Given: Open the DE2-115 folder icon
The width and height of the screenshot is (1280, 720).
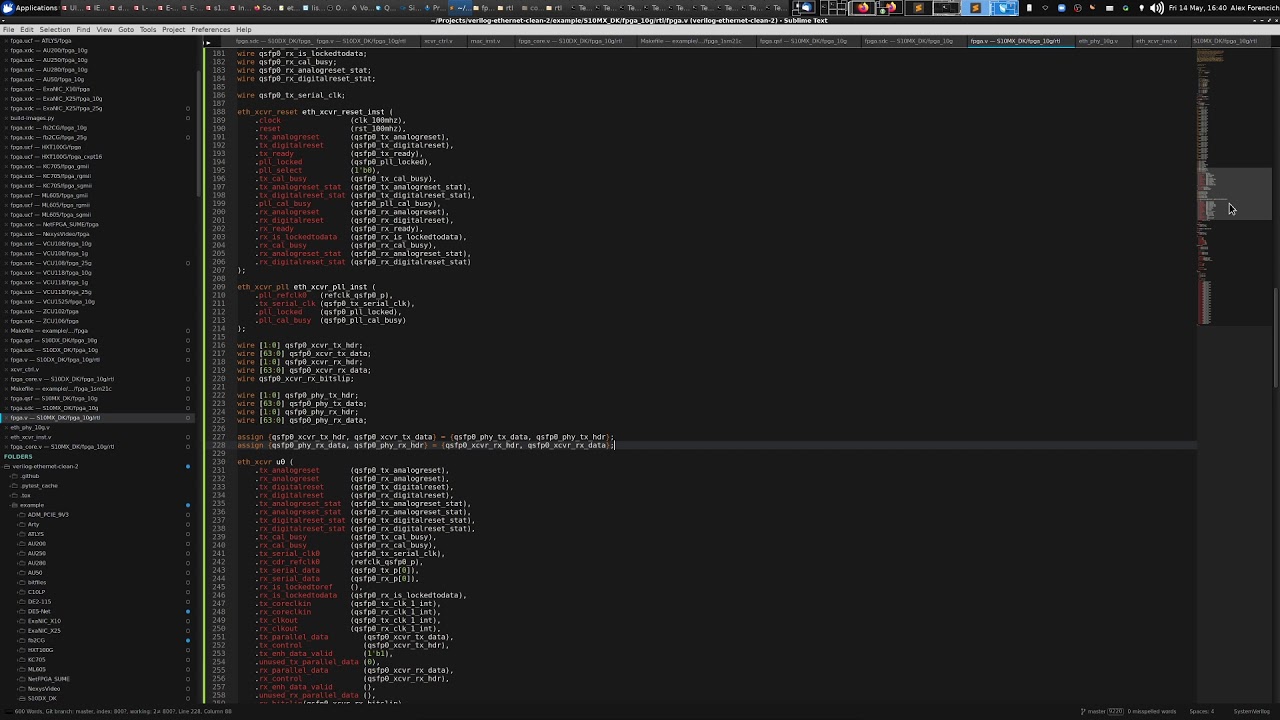Looking at the screenshot, I should 22,602.
